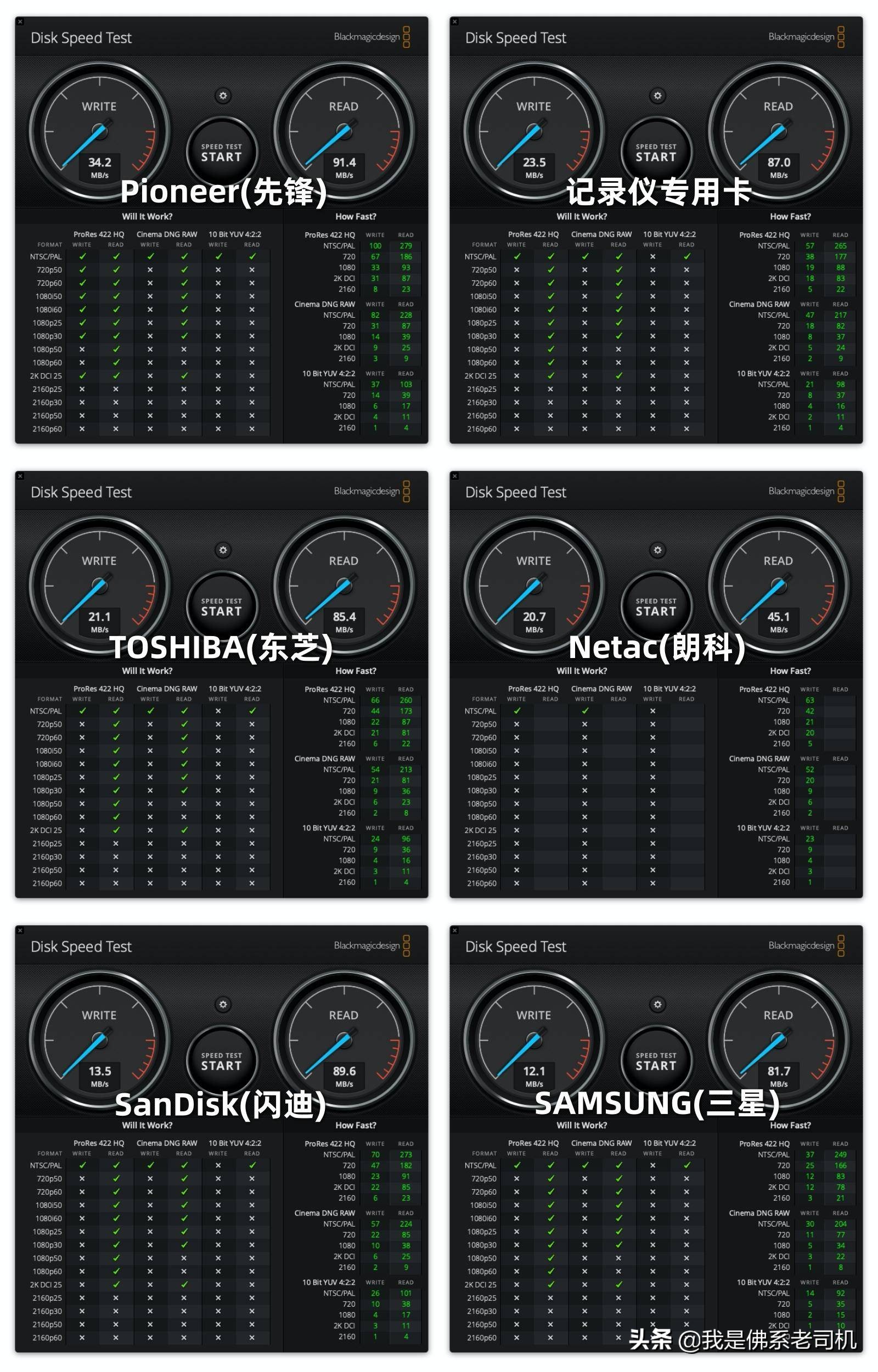Click the 89.6 MB/s SanDisk read gauge
This screenshot has width=878, height=1372.
pyautogui.click(x=344, y=1039)
